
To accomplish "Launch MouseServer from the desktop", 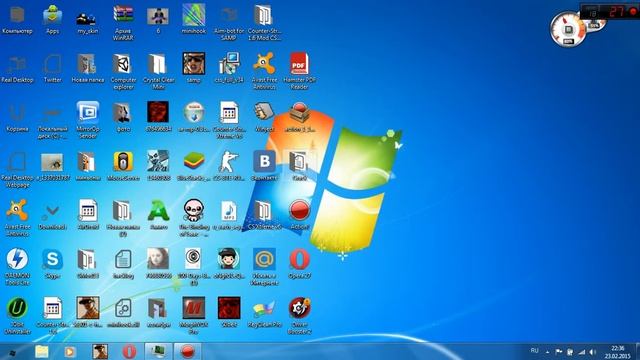I will pos(123,167).
